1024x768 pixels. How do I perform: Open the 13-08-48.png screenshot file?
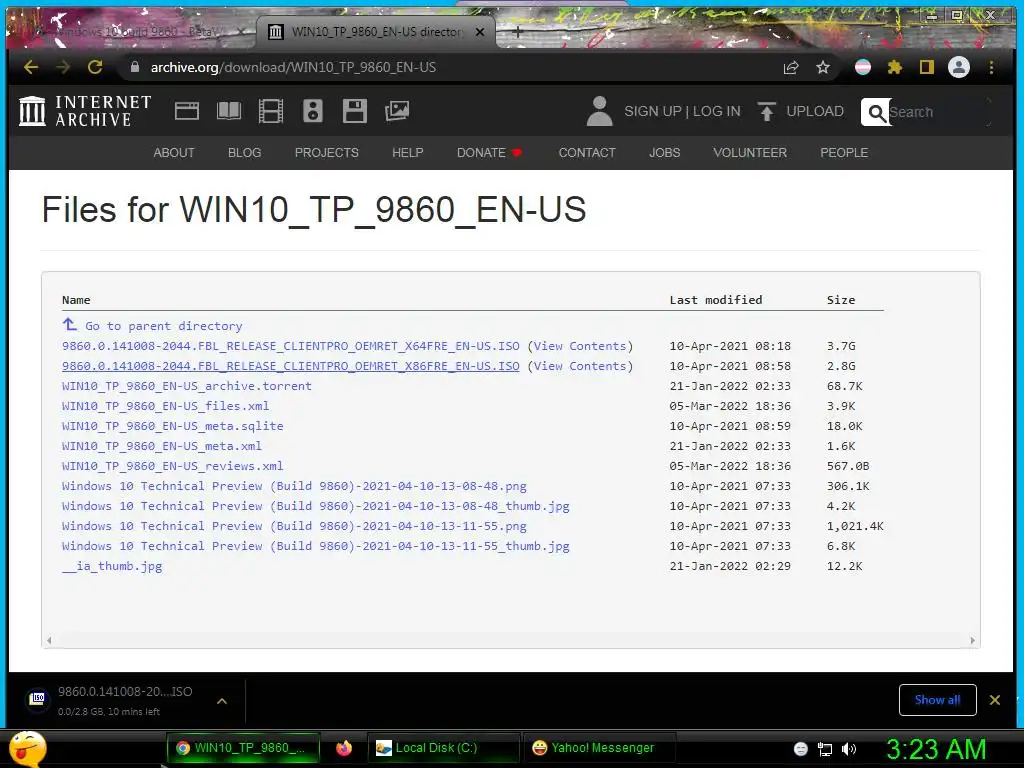click(x=294, y=486)
